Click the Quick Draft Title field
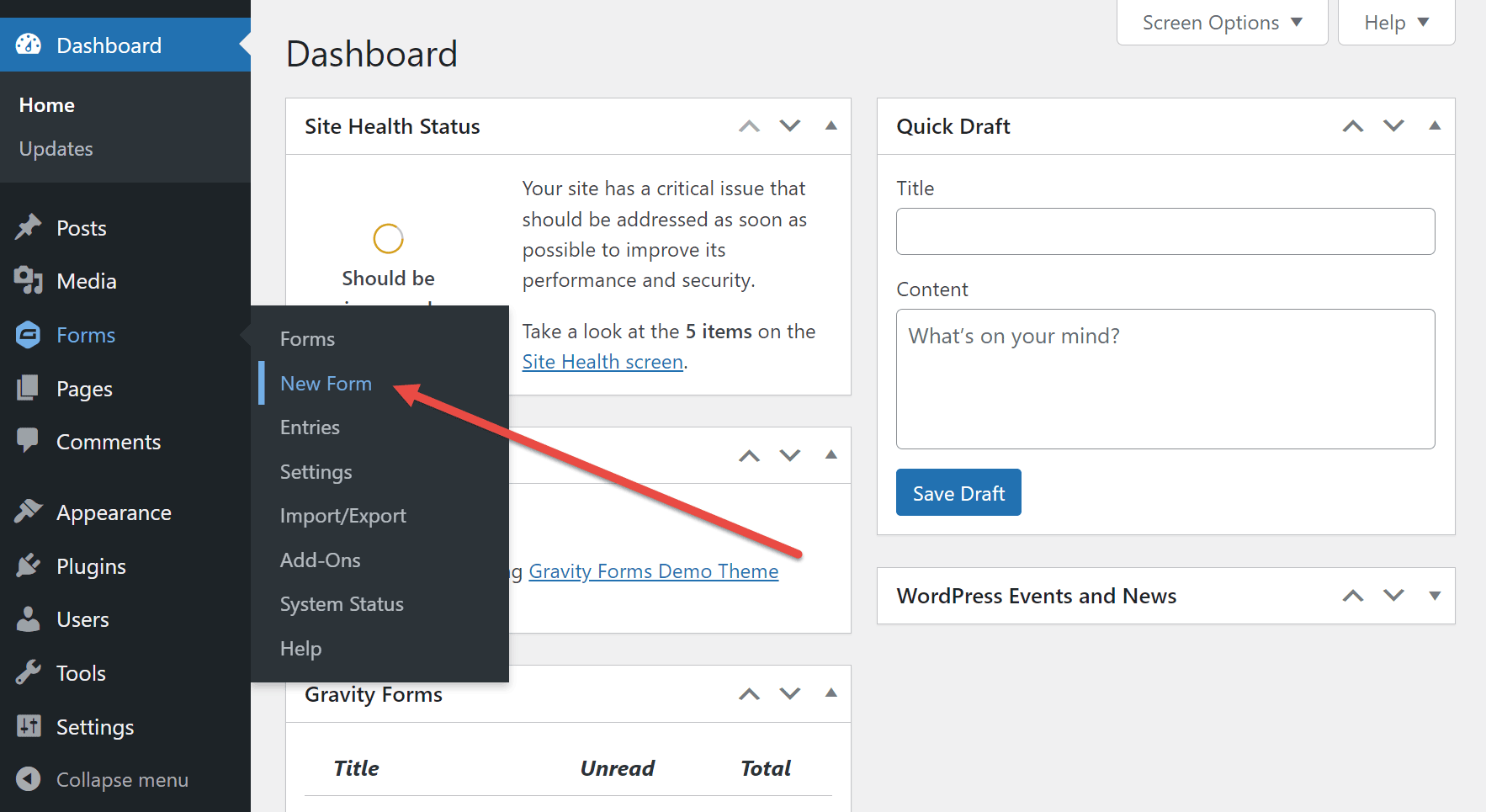 pyautogui.click(x=1165, y=231)
